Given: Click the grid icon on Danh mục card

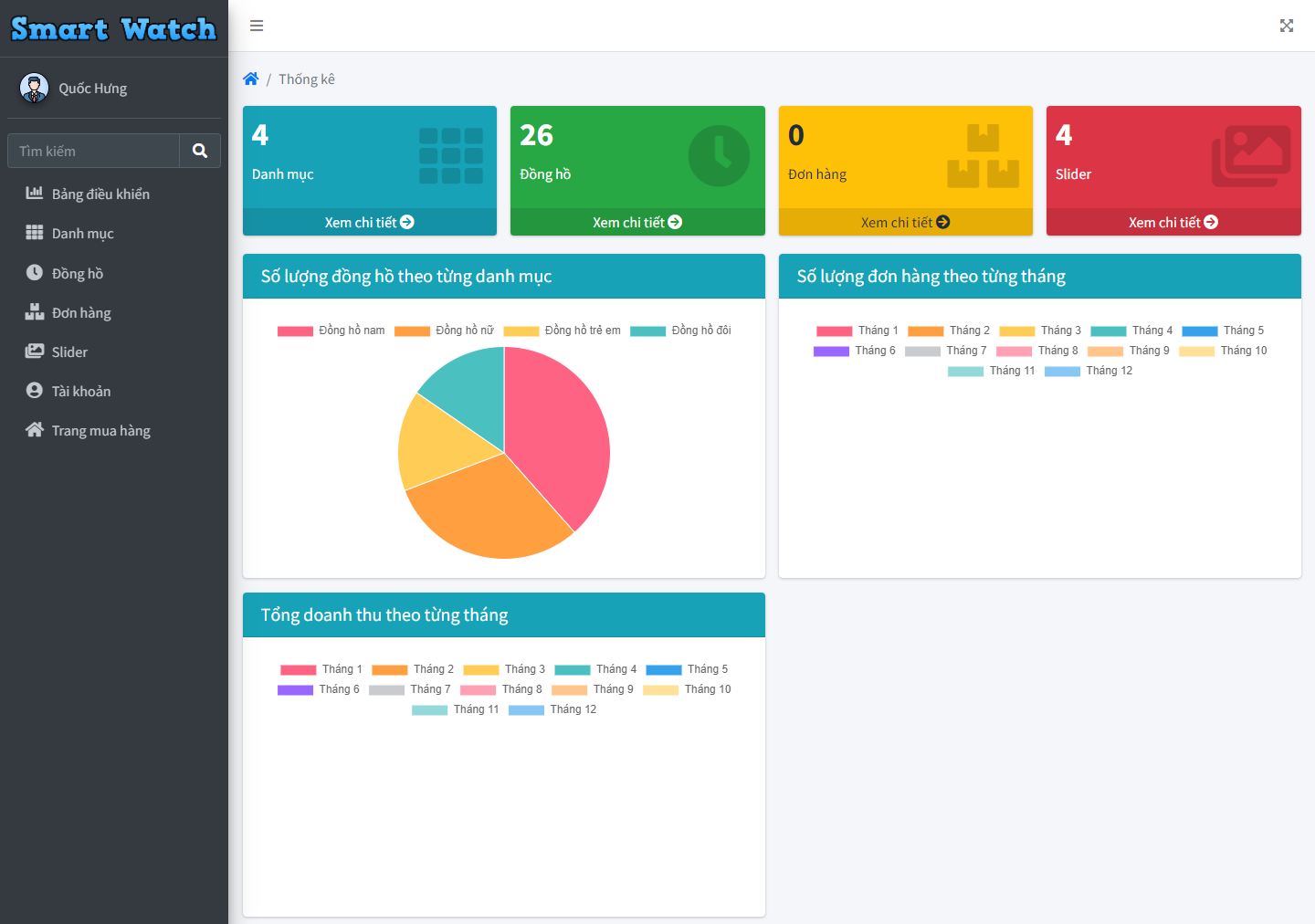Looking at the screenshot, I should [x=450, y=156].
